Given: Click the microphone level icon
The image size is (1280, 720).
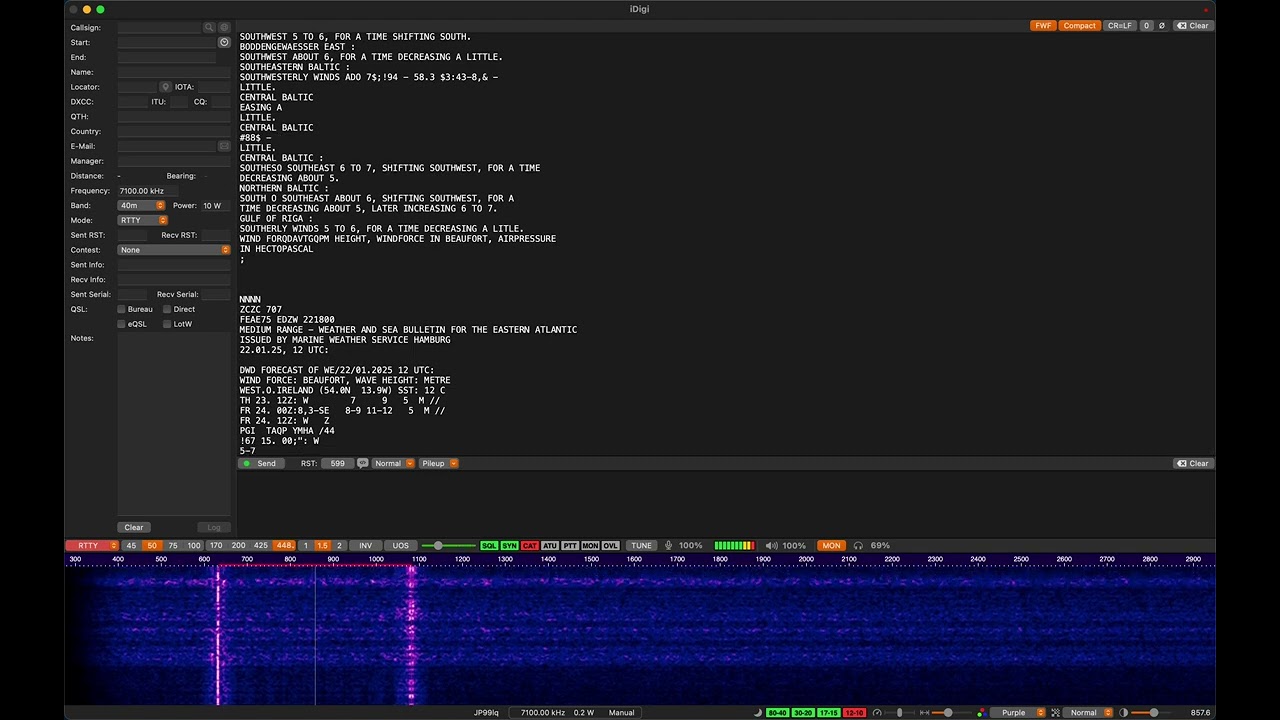Looking at the screenshot, I should click(668, 546).
